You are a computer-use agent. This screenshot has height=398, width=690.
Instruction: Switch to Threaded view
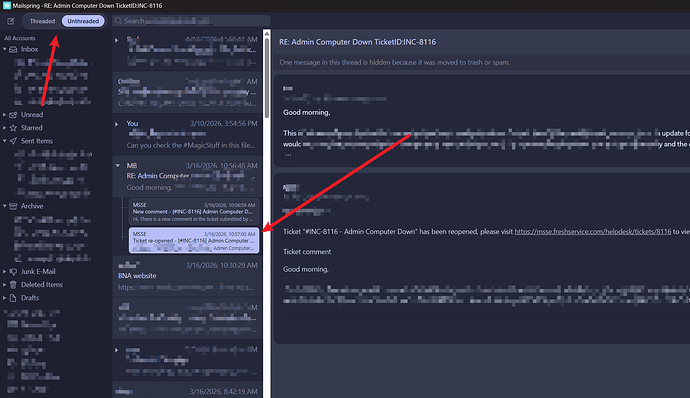click(42, 21)
